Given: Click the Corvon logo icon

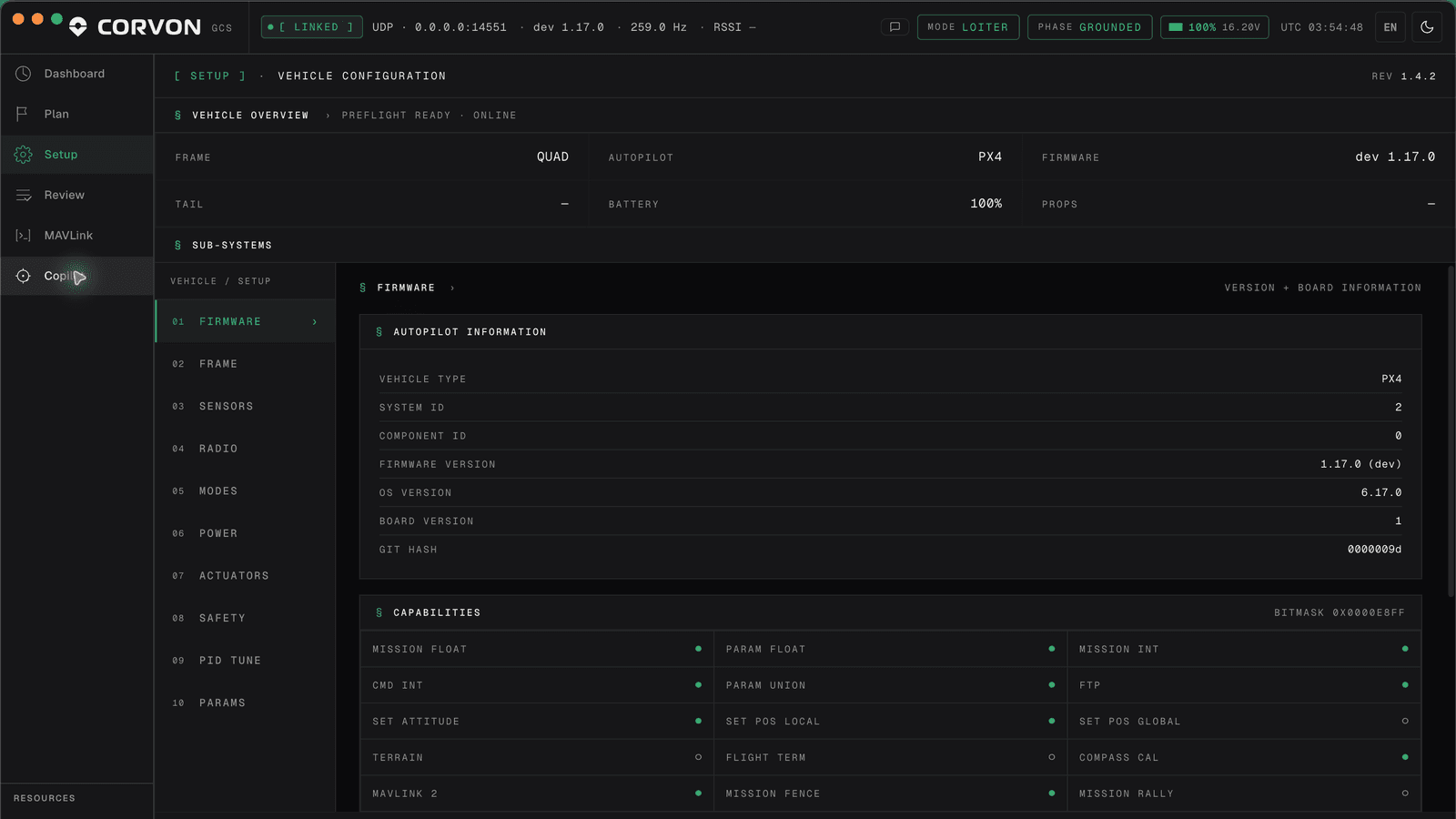Looking at the screenshot, I should coord(78,27).
